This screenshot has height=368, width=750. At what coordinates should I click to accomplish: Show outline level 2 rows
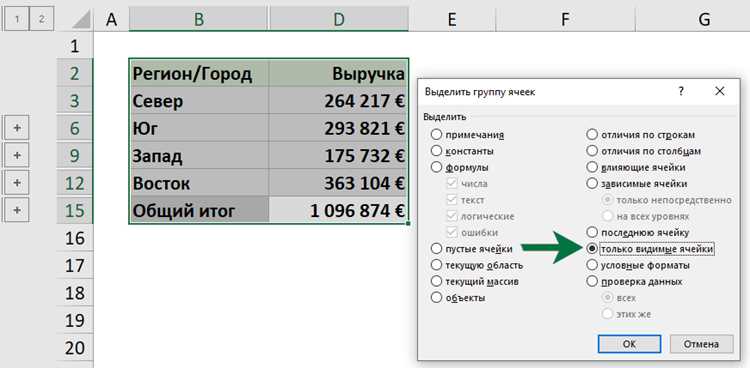pyautogui.click(x=42, y=20)
